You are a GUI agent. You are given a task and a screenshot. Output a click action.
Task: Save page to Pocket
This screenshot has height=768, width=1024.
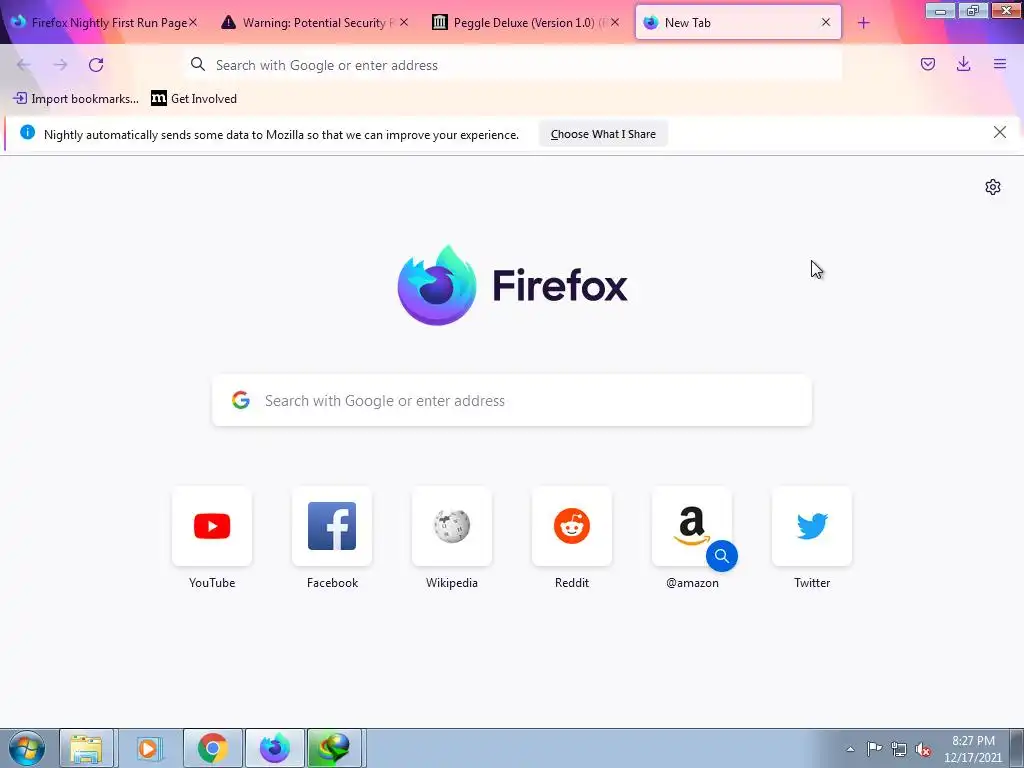(927, 64)
